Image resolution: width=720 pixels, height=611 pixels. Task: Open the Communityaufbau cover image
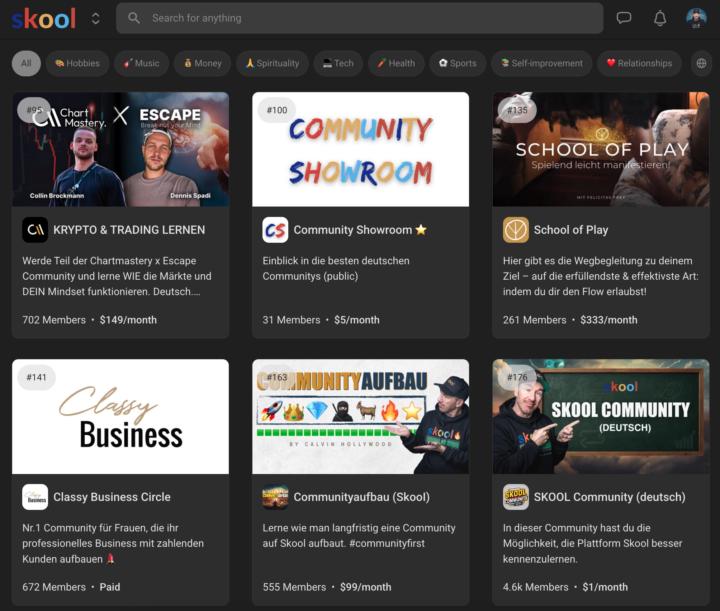pos(360,416)
